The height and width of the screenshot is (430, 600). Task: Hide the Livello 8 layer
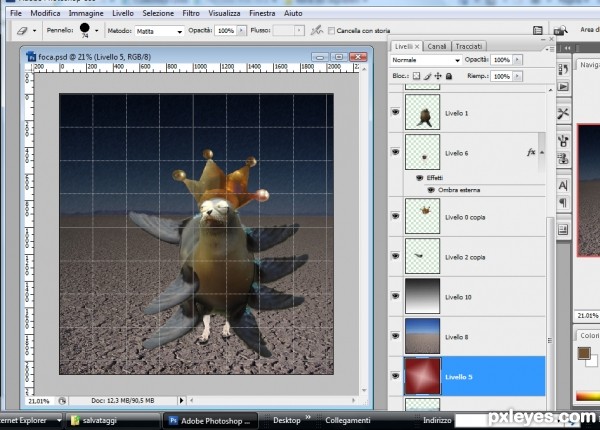click(x=395, y=336)
